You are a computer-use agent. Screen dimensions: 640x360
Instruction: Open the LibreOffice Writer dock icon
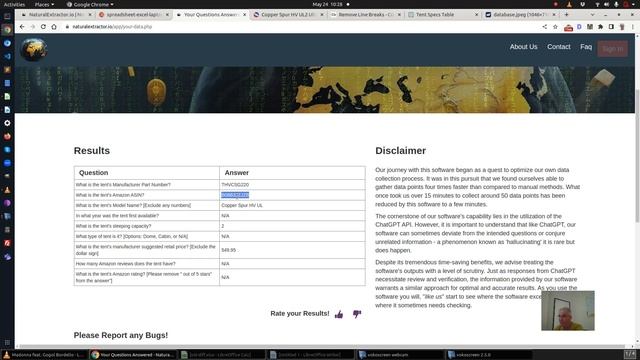7,110
